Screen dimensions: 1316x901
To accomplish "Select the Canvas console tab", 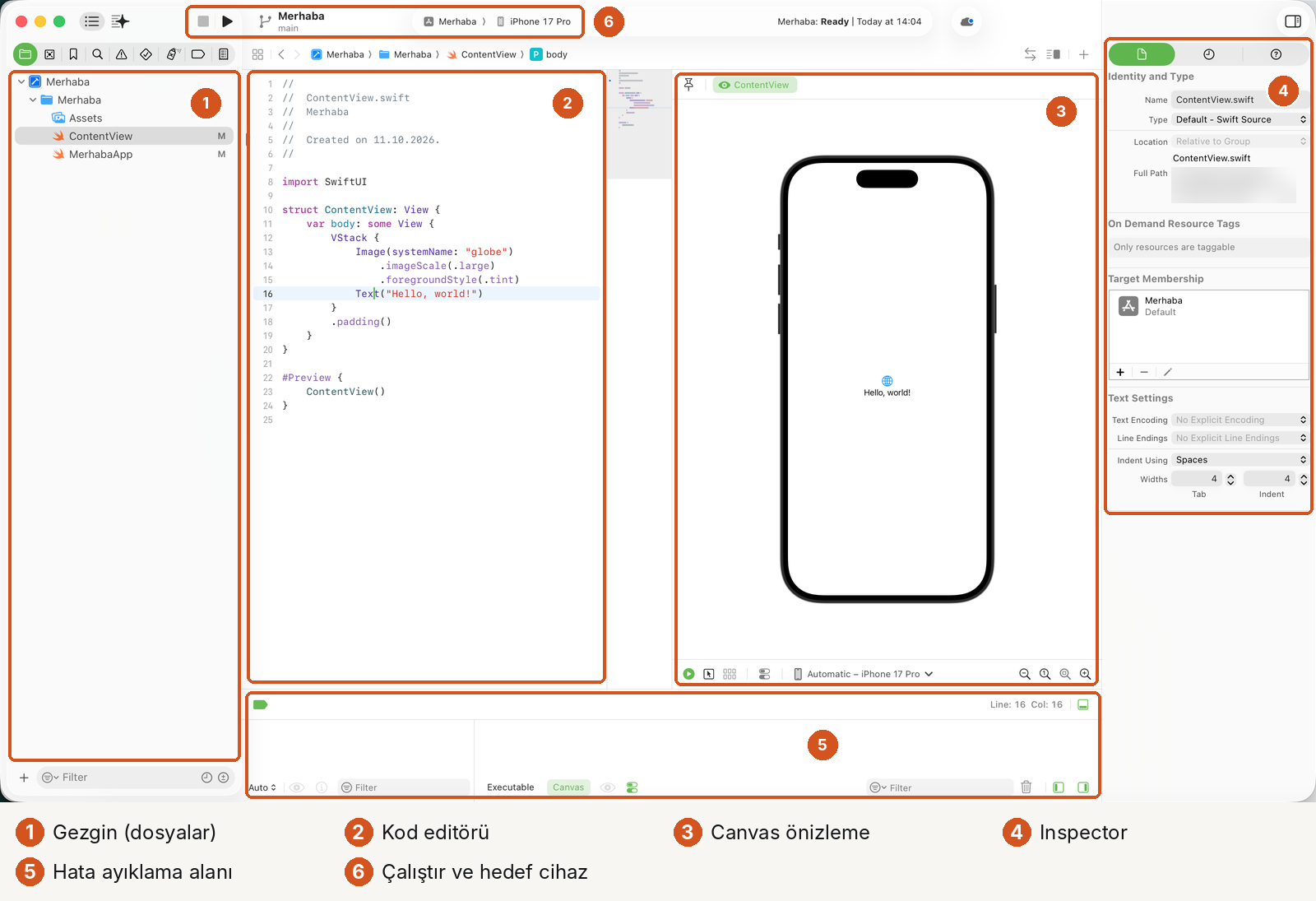I will coord(568,787).
